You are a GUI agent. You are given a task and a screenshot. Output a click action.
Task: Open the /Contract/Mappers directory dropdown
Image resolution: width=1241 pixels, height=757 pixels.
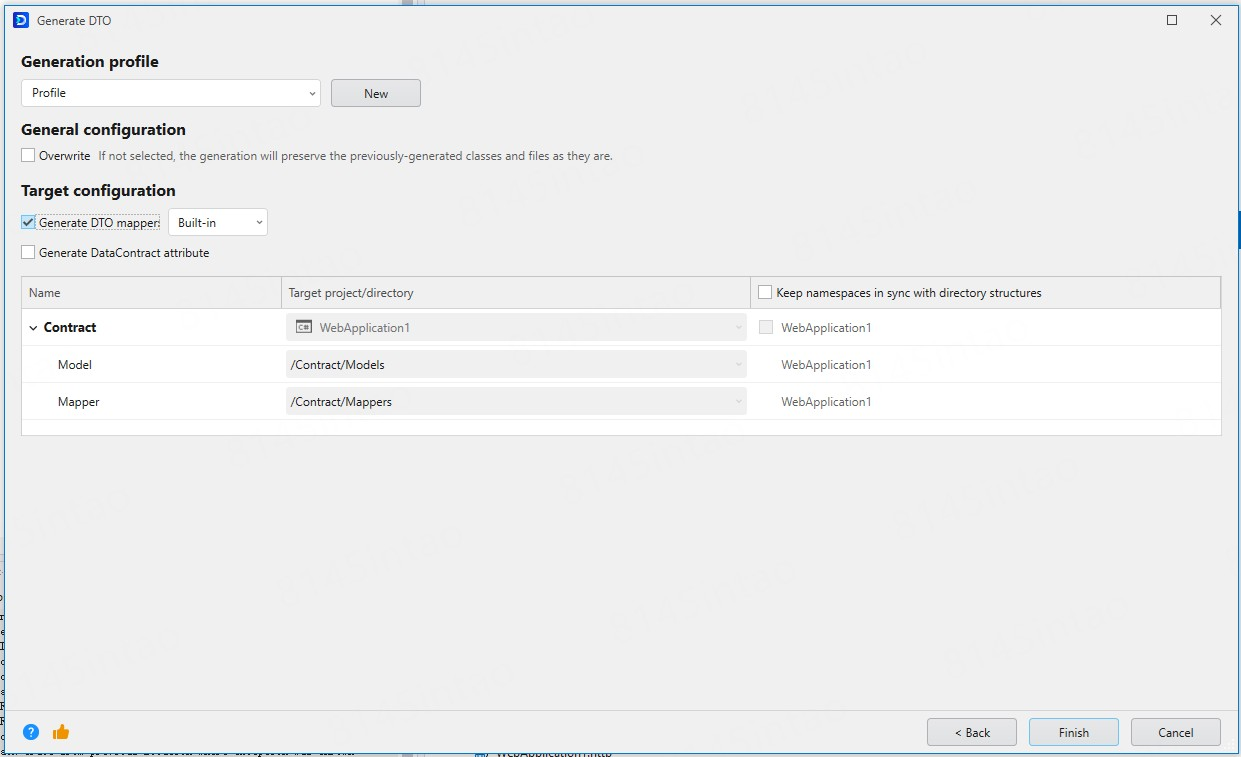coord(516,402)
